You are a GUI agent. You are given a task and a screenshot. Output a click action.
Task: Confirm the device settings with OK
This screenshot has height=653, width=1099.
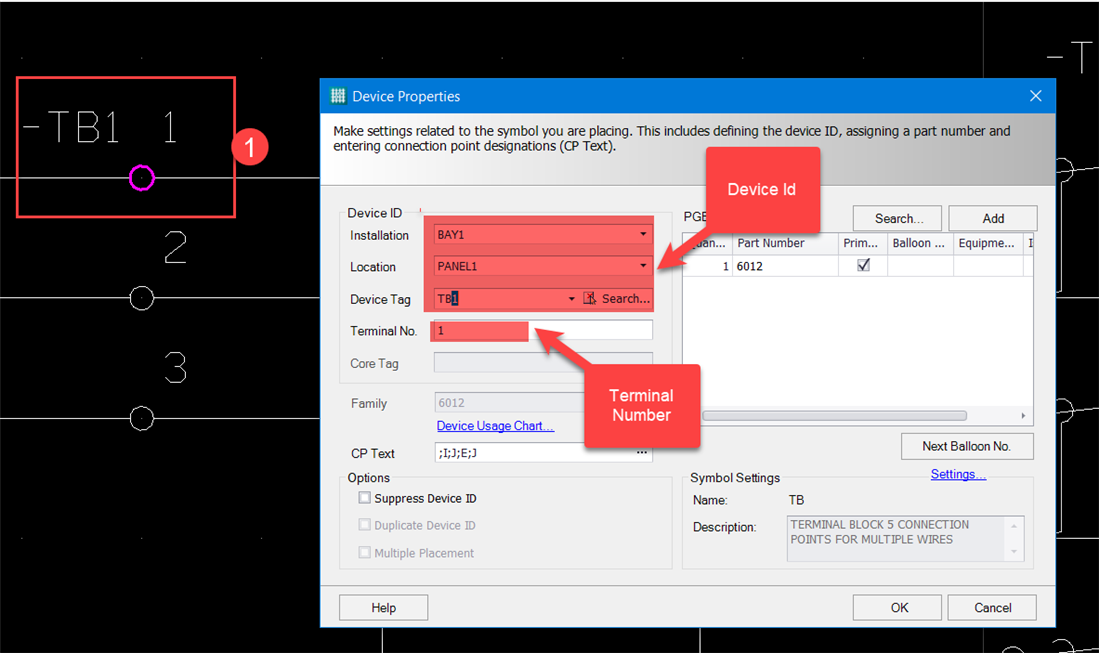click(x=896, y=607)
